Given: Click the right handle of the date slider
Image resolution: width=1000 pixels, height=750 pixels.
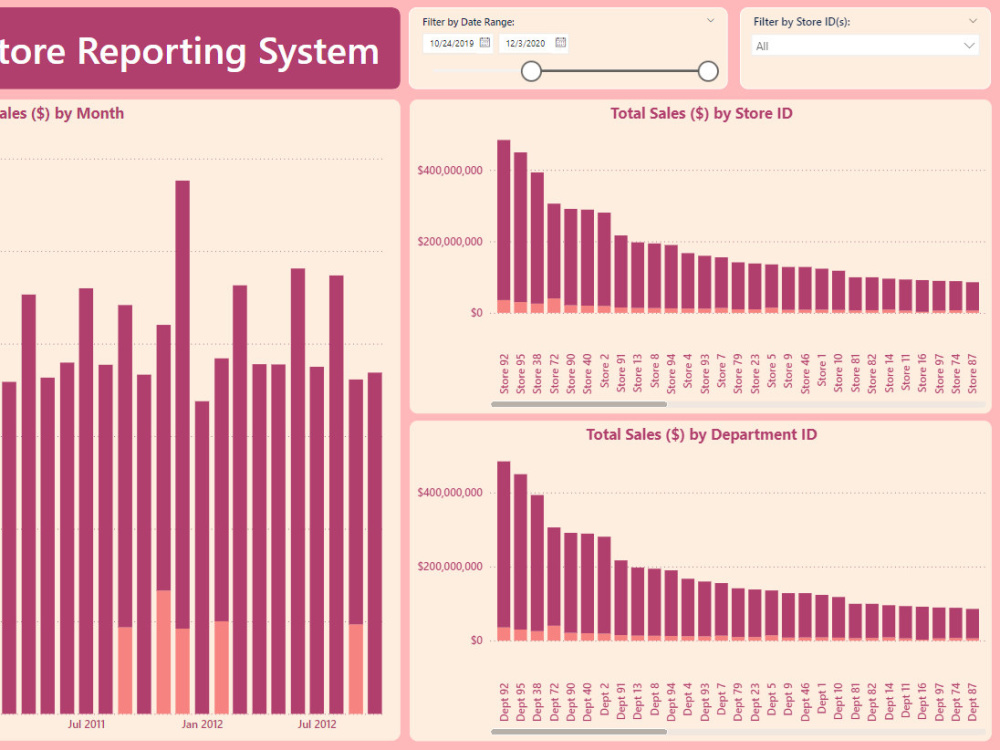Looking at the screenshot, I should (x=707, y=71).
